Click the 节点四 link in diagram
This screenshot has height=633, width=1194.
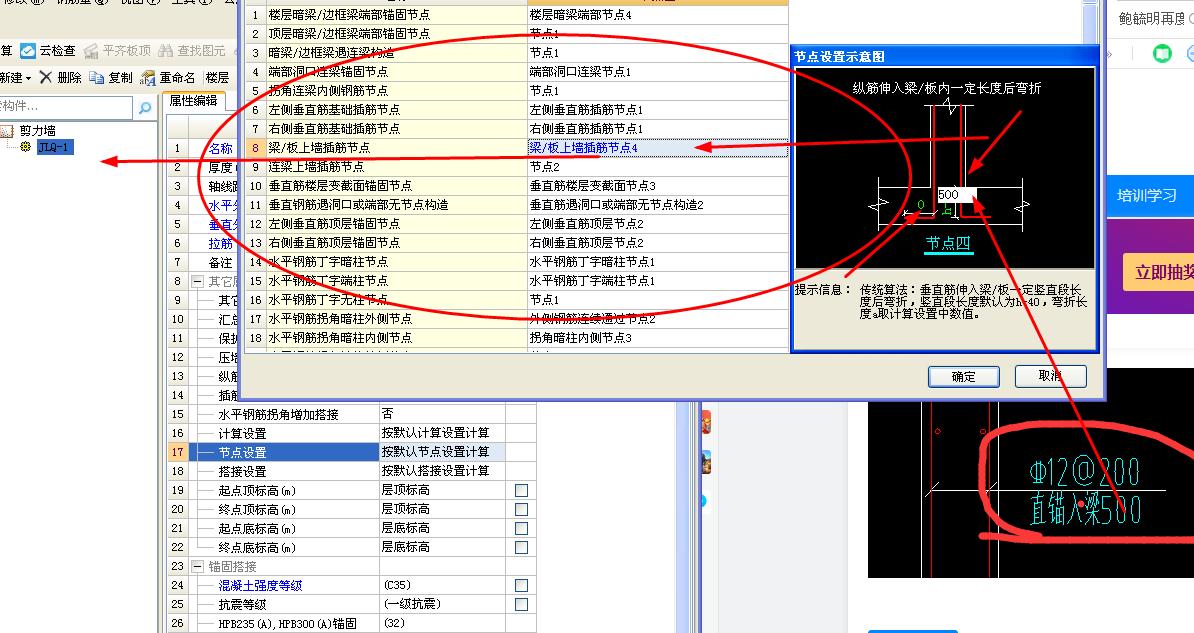948,244
